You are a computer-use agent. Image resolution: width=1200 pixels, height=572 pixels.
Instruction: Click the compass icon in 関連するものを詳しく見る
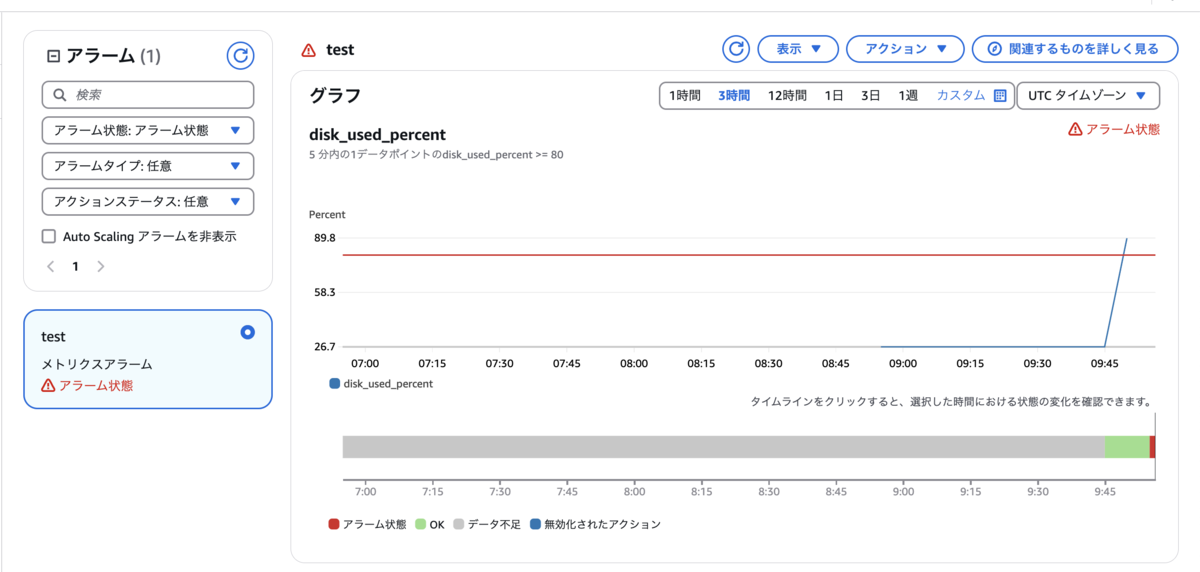(994, 48)
